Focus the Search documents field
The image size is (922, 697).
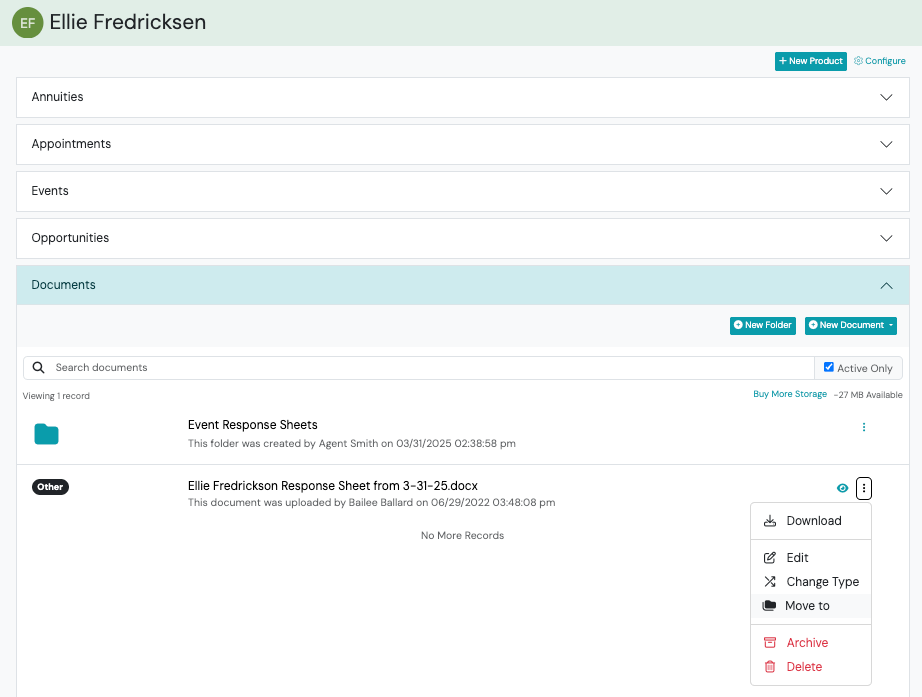(x=432, y=368)
